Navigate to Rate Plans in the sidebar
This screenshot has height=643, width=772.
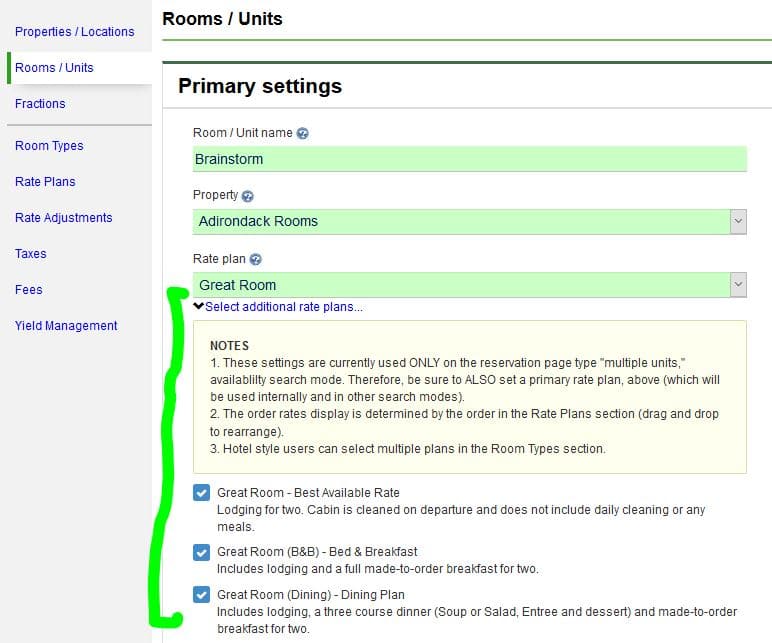45,182
